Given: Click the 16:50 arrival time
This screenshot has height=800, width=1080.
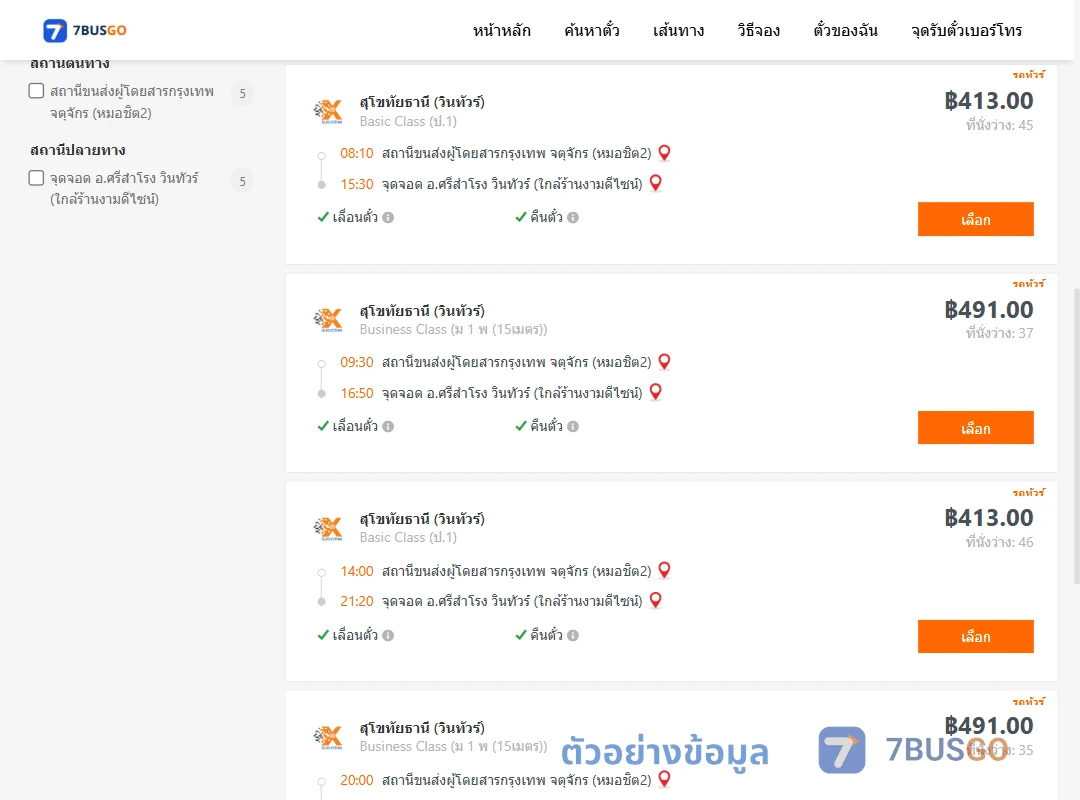Looking at the screenshot, I should pos(357,393).
